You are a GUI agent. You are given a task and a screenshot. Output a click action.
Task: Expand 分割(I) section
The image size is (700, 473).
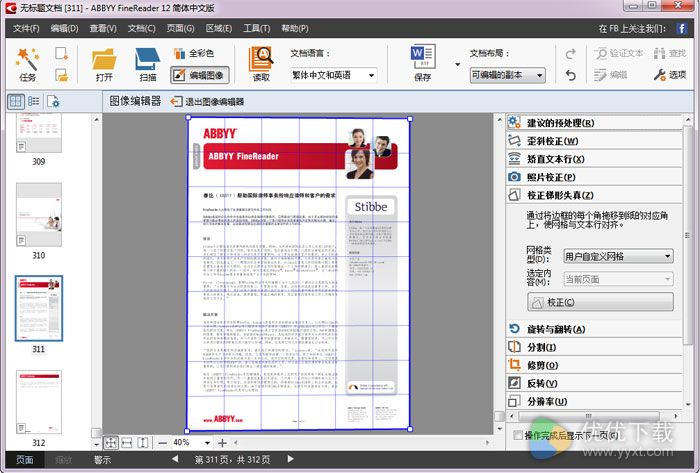pos(594,347)
